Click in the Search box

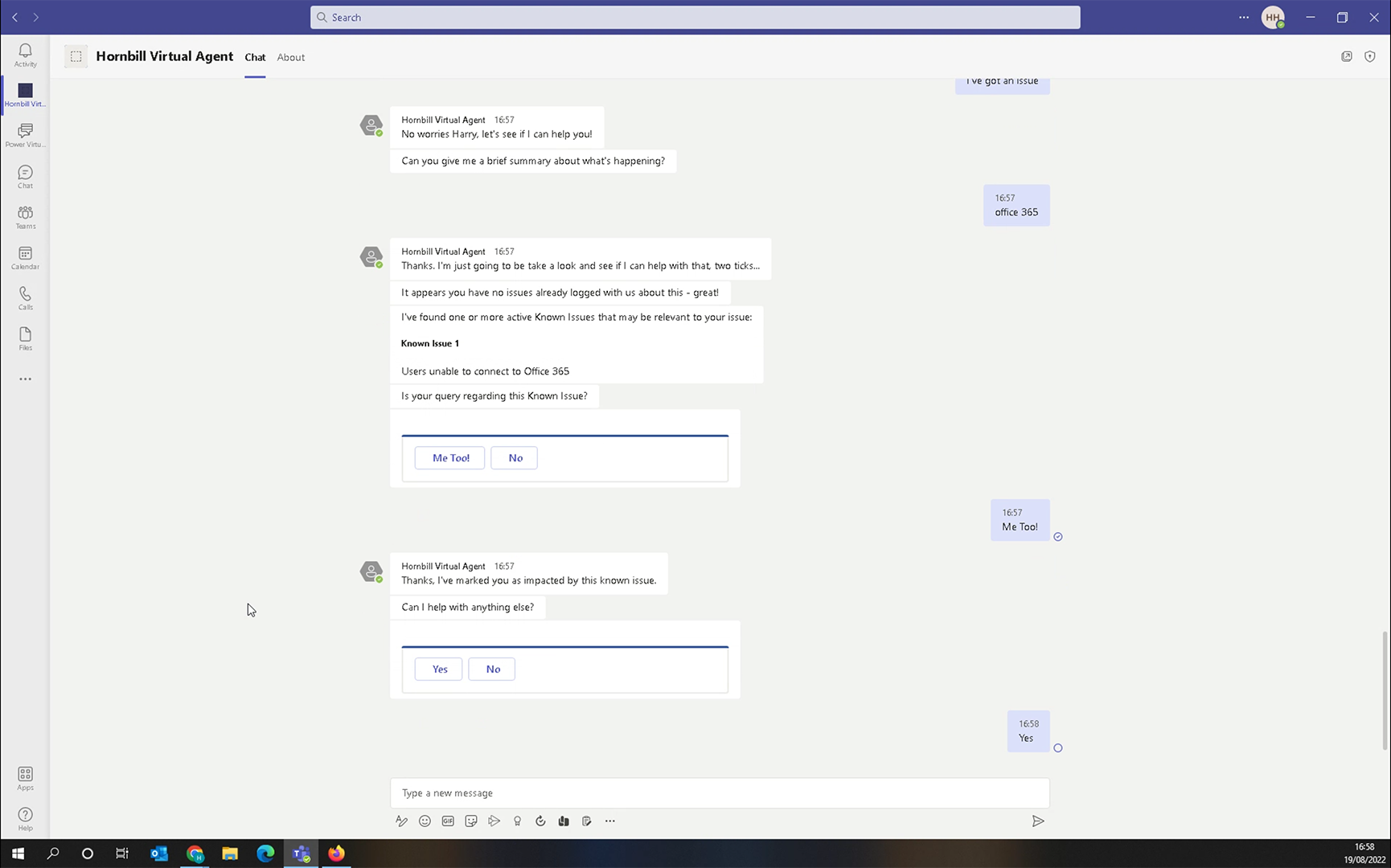pos(695,17)
